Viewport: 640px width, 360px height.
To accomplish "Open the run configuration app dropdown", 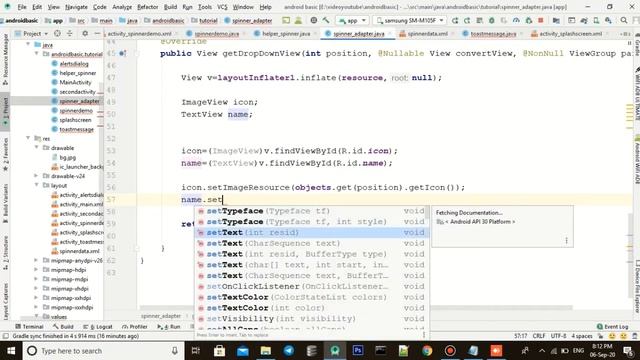I will tap(352, 20).
